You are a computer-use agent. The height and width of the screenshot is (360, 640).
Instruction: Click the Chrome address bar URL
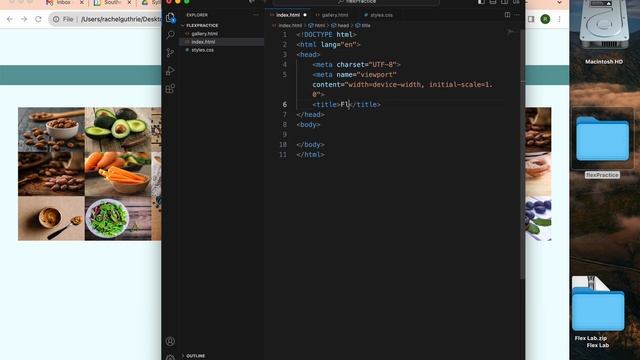point(121,19)
